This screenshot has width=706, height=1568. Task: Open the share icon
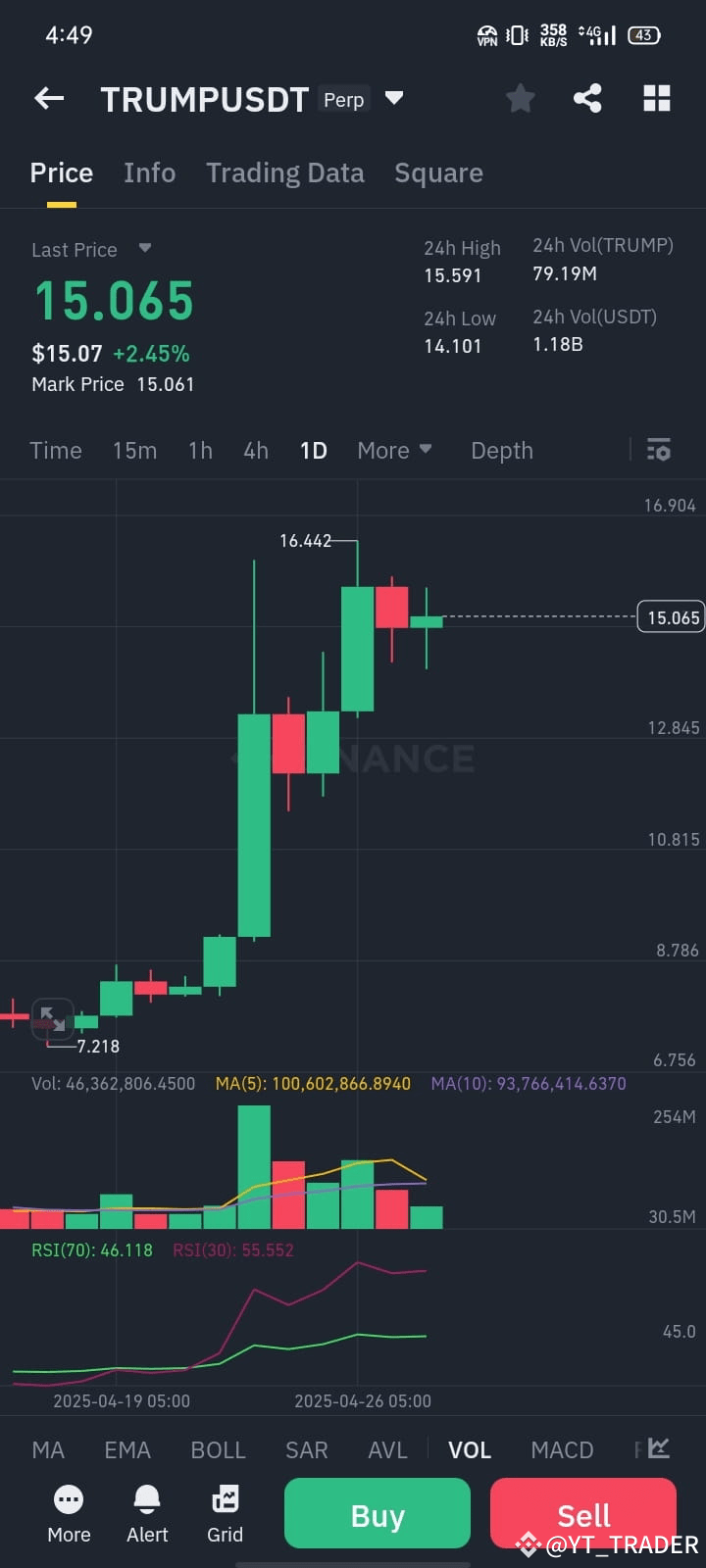coord(587,98)
